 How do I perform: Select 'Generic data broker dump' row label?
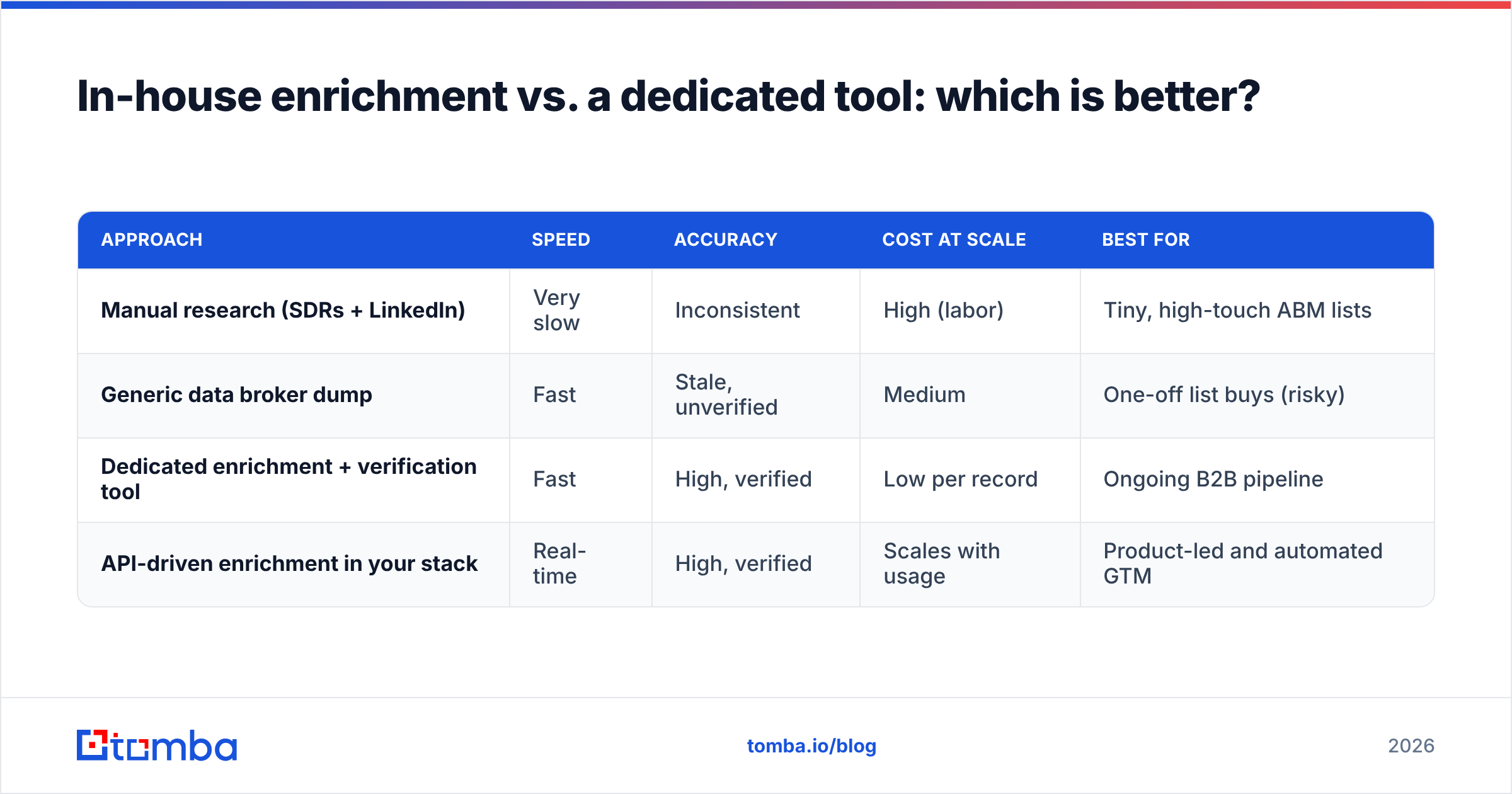point(236,394)
